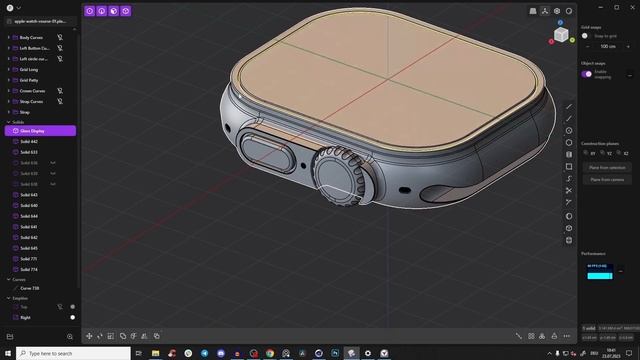
Task: Toggle selectability icon for Body Curves
Action: coord(60,38)
